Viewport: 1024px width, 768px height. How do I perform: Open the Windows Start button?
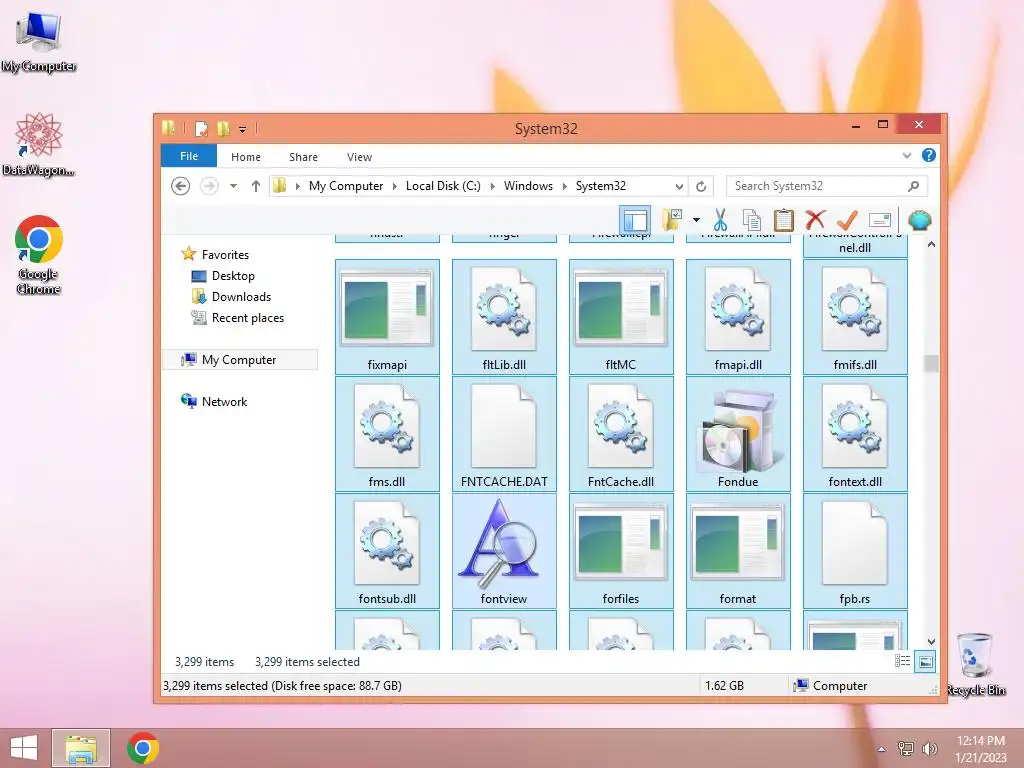(x=24, y=748)
